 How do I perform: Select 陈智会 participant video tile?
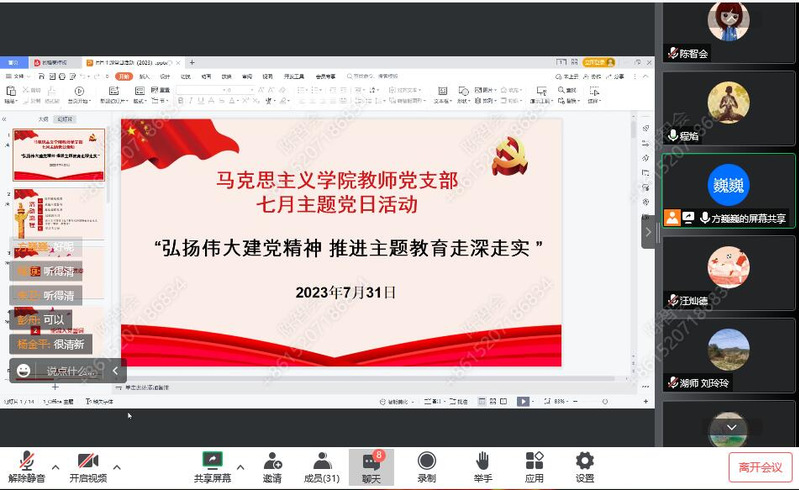[x=728, y=30]
